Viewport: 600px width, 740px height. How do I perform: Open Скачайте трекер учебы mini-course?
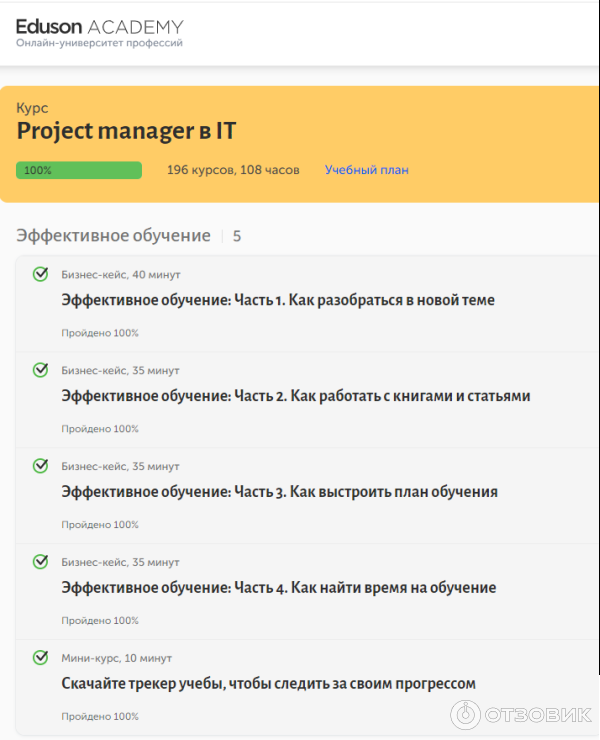[268, 684]
